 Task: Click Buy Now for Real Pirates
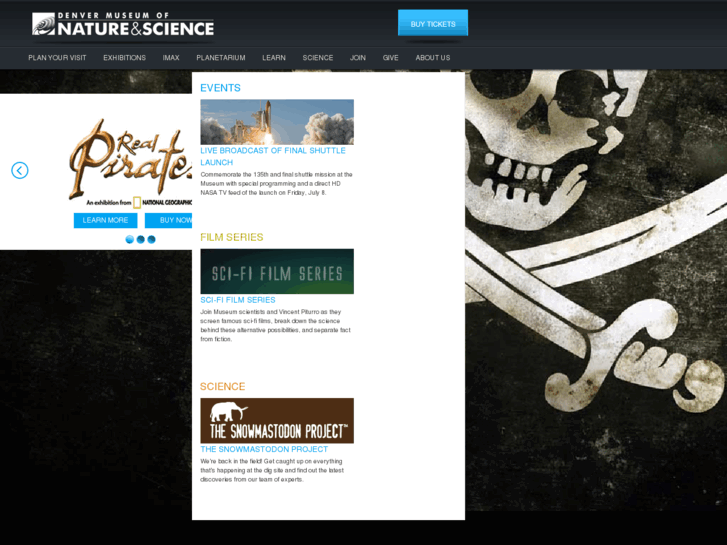pos(169,220)
